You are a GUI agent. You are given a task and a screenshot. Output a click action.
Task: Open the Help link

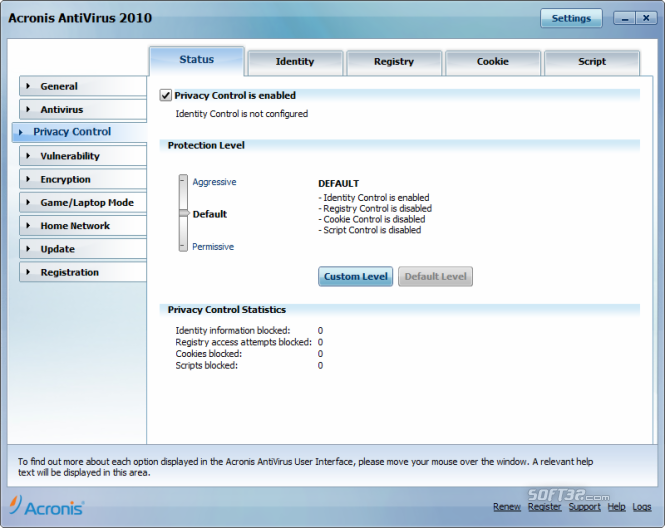(x=616, y=507)
